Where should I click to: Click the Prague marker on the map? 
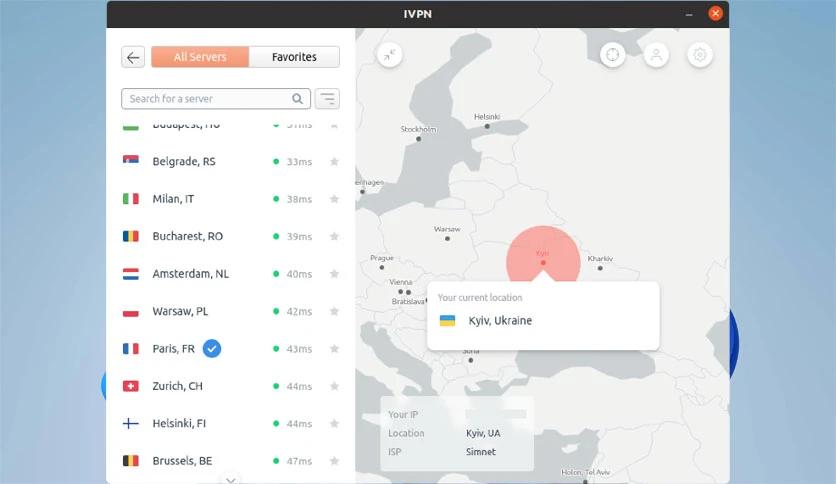[382, 268]
